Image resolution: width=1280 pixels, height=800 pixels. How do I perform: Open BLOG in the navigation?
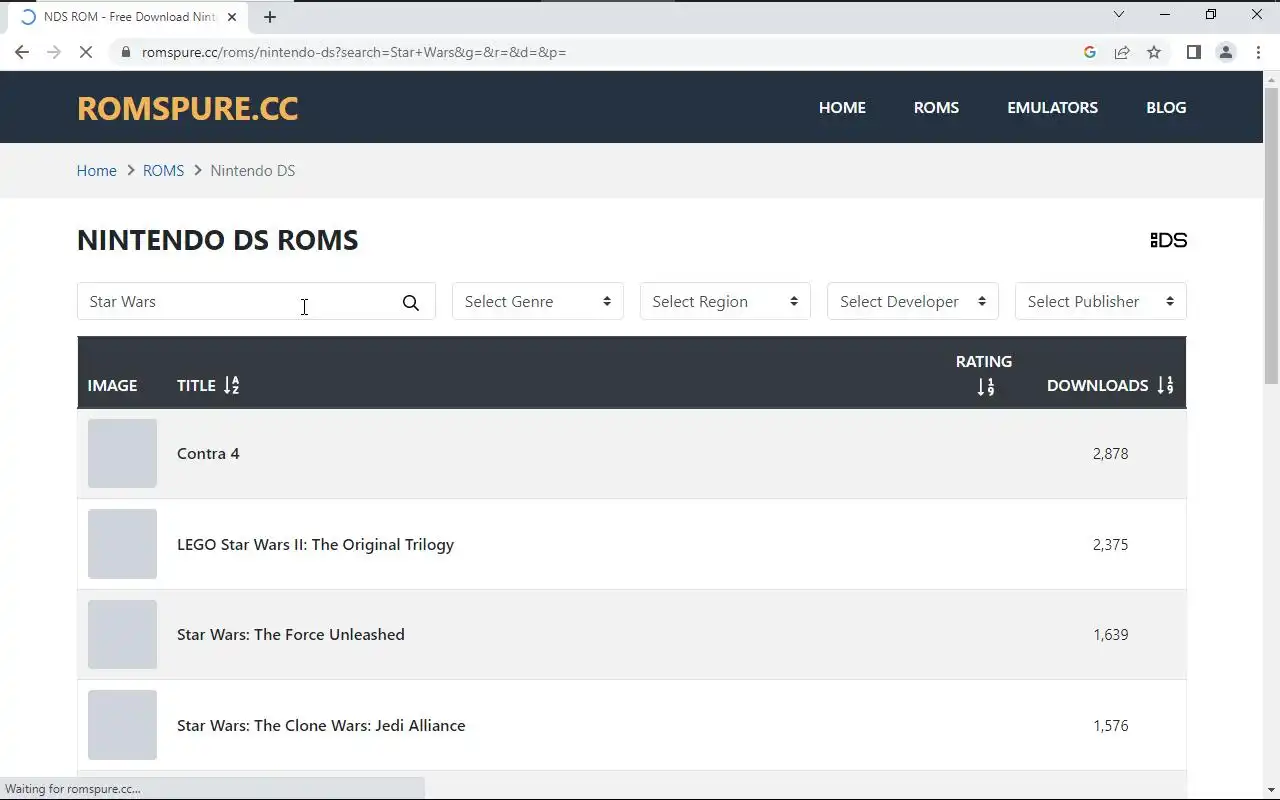point(1166,107)
